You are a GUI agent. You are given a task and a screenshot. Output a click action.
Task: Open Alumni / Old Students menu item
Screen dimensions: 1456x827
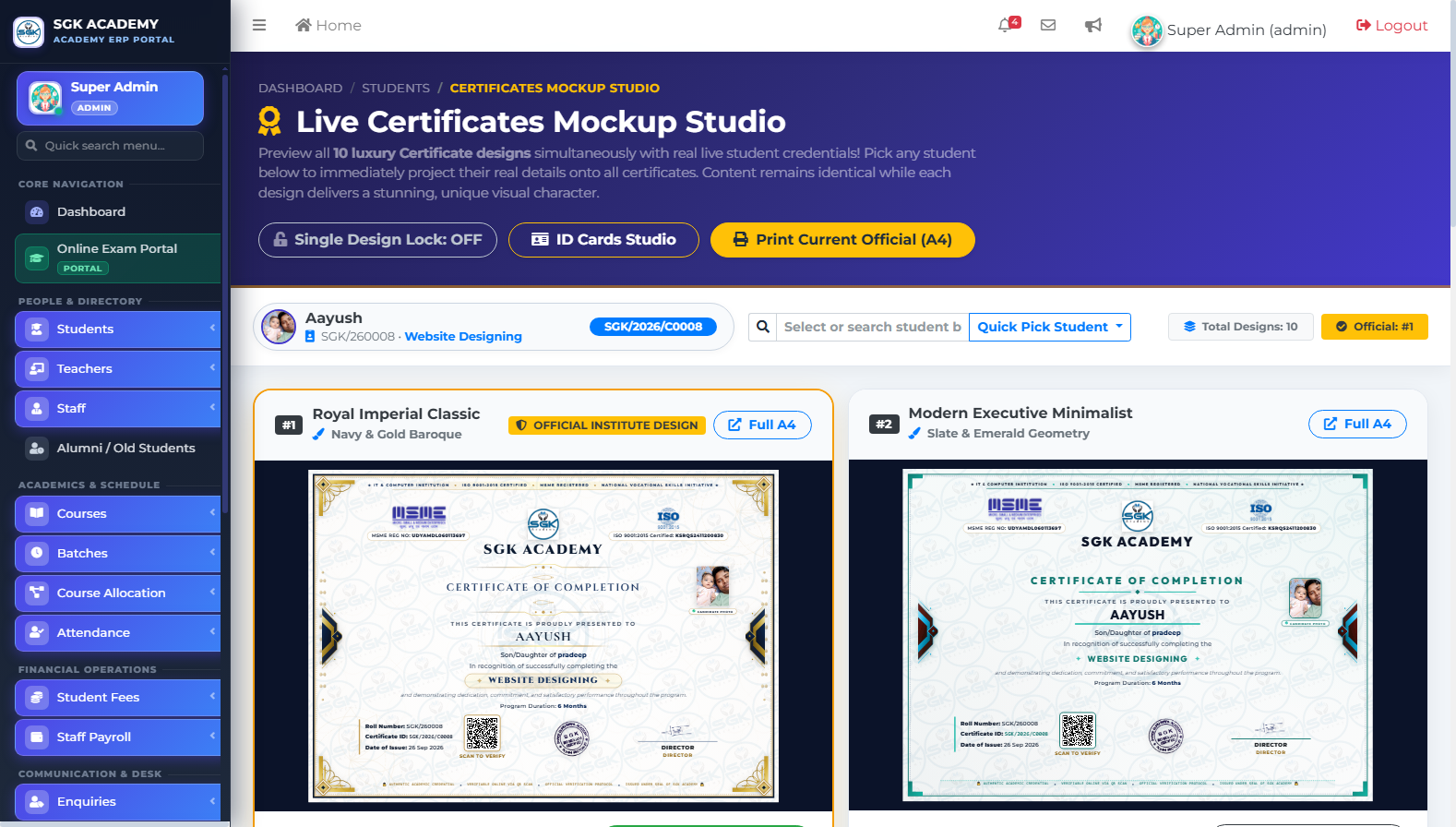pos(118,448)
